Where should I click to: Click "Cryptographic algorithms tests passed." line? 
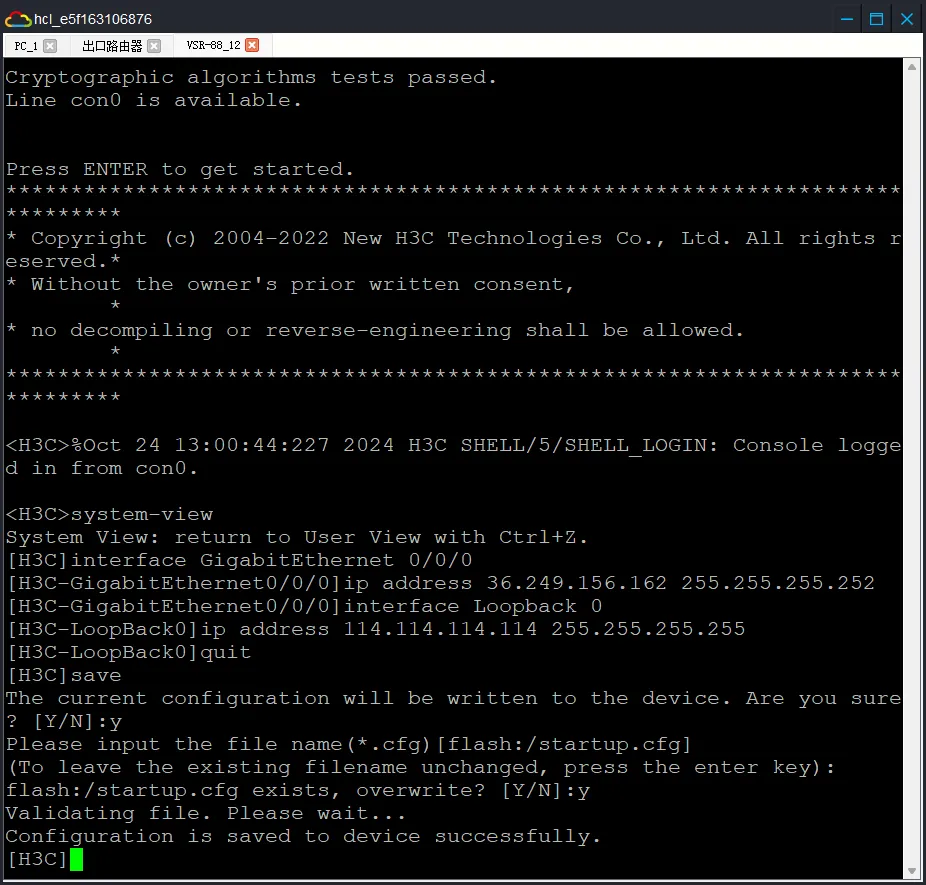251,77
